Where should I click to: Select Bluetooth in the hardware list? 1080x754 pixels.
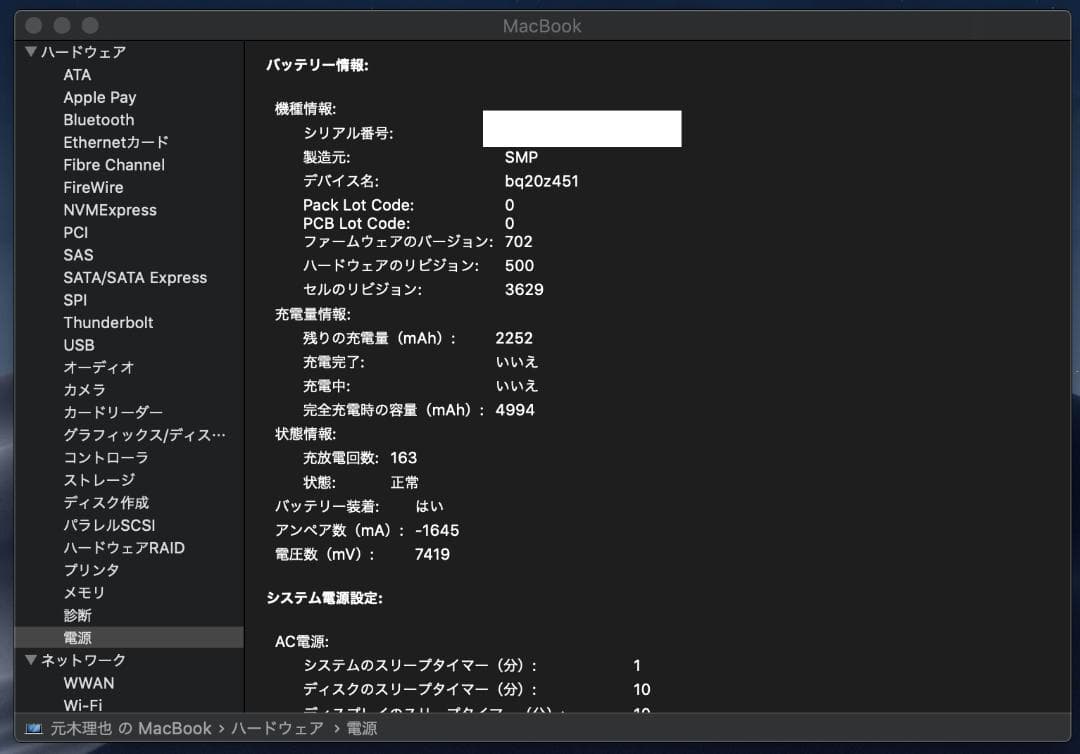tap(98, 119)
